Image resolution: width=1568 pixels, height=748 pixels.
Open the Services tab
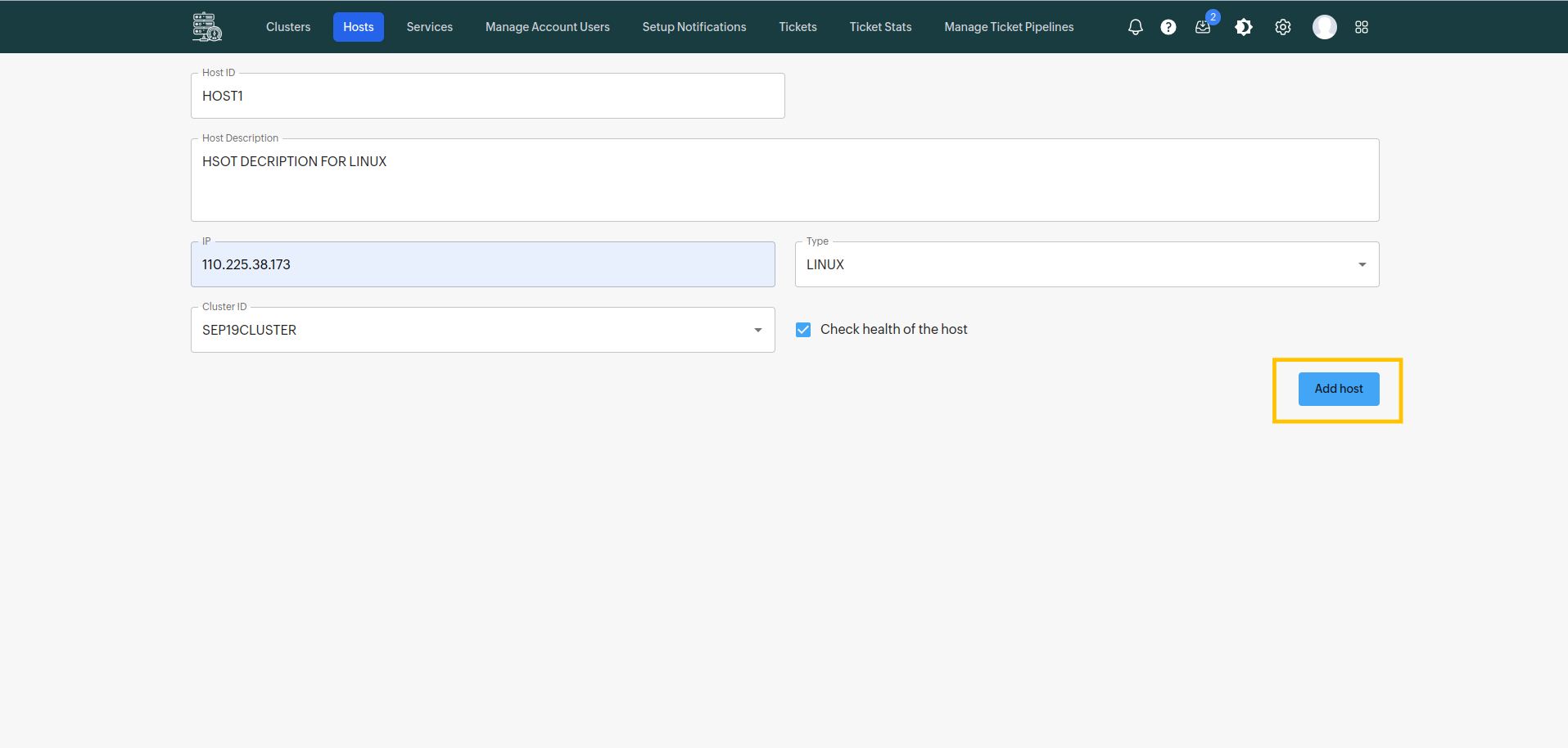430,27
